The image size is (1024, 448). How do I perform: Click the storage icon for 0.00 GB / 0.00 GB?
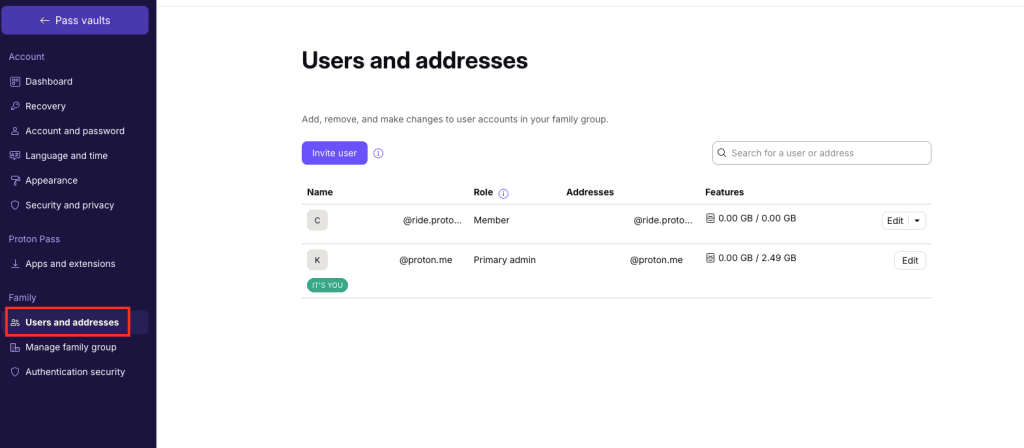pyautogui.click(x=710, y=219)
